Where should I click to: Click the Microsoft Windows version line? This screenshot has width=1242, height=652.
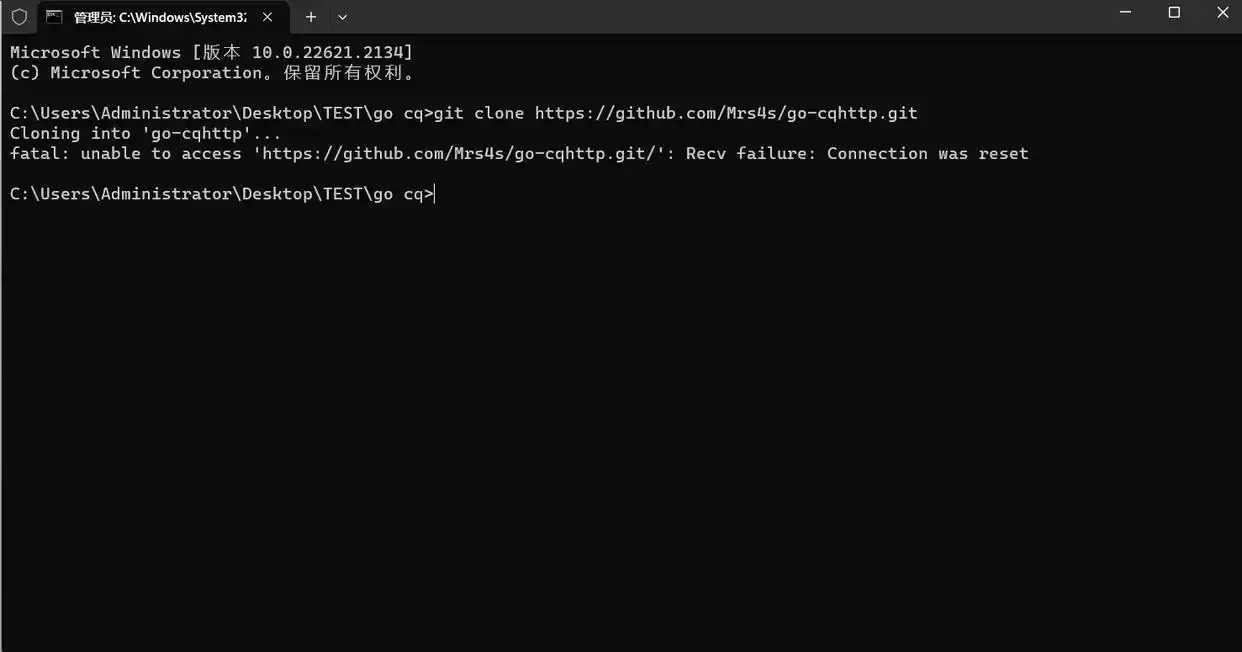click(x=211, y=52)
